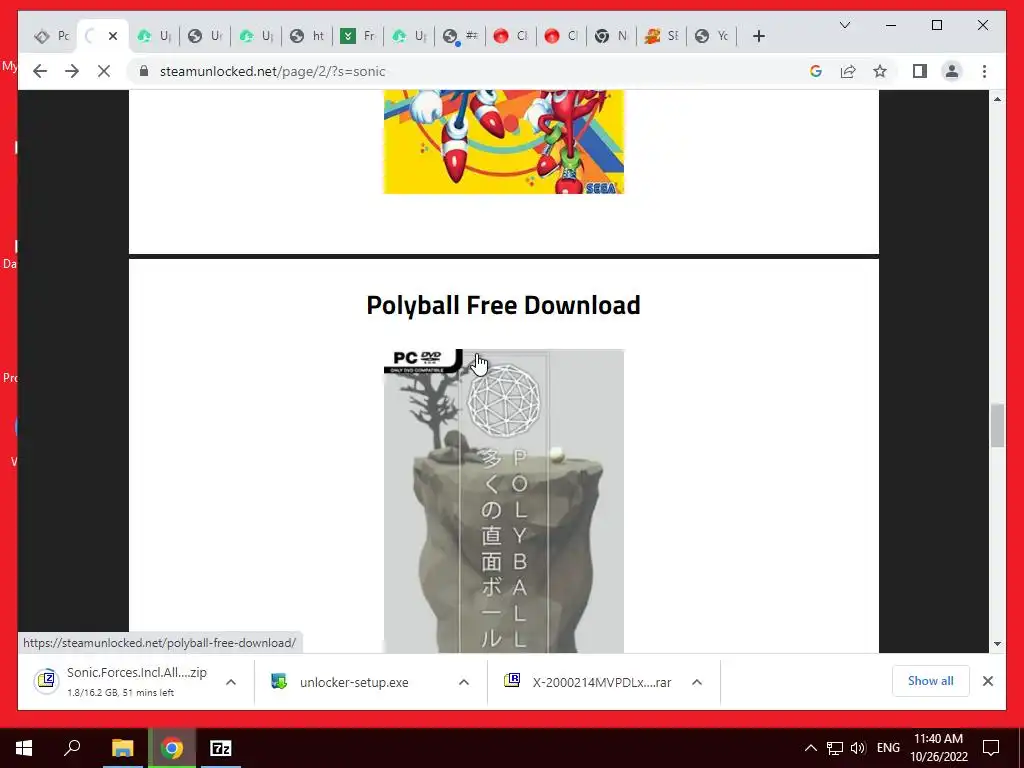Open Chrome's side panel
The image size is (1024, 768).
920,71
